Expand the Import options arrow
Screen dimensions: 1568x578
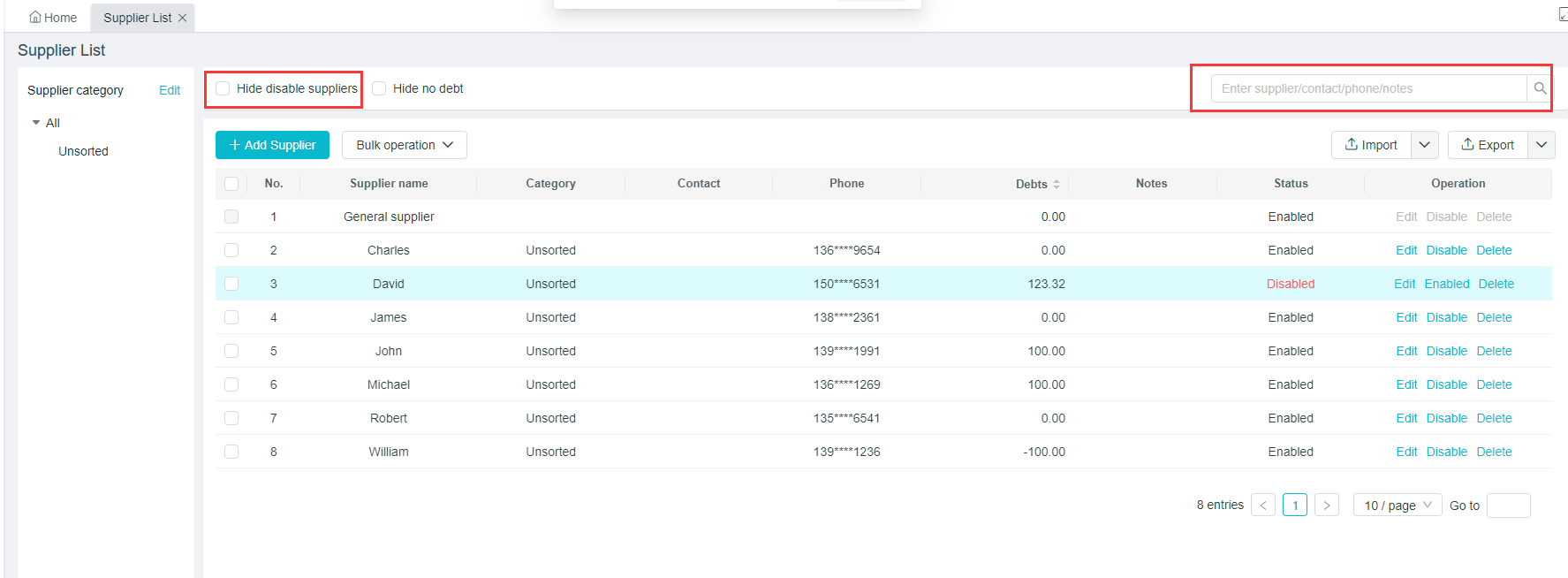(1425, 145)
